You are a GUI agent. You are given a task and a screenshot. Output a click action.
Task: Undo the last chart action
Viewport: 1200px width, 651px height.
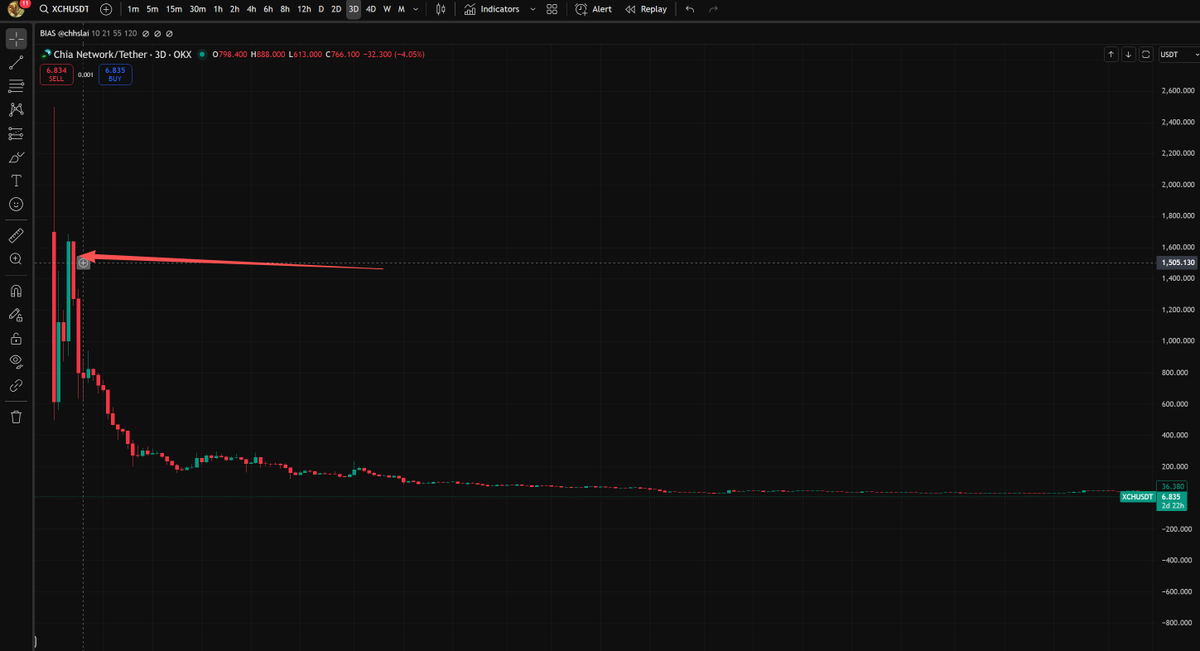pos(690,9)
